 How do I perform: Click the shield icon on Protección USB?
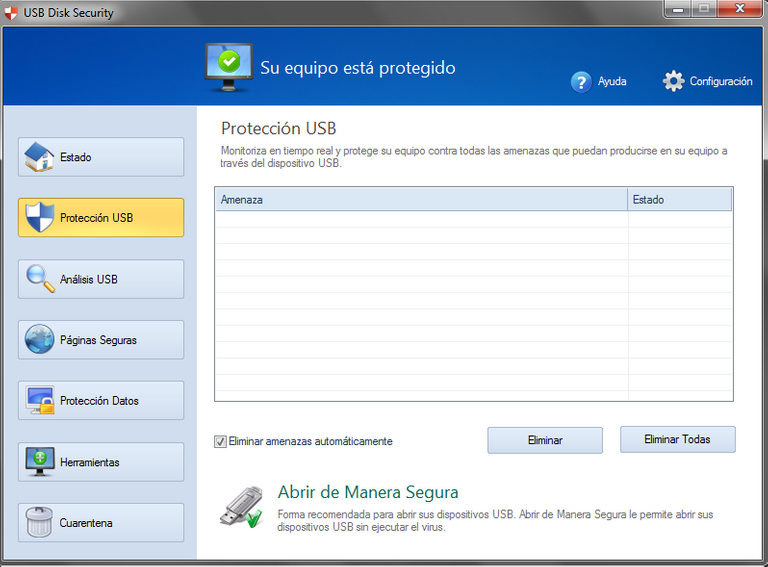coord(40,217)
